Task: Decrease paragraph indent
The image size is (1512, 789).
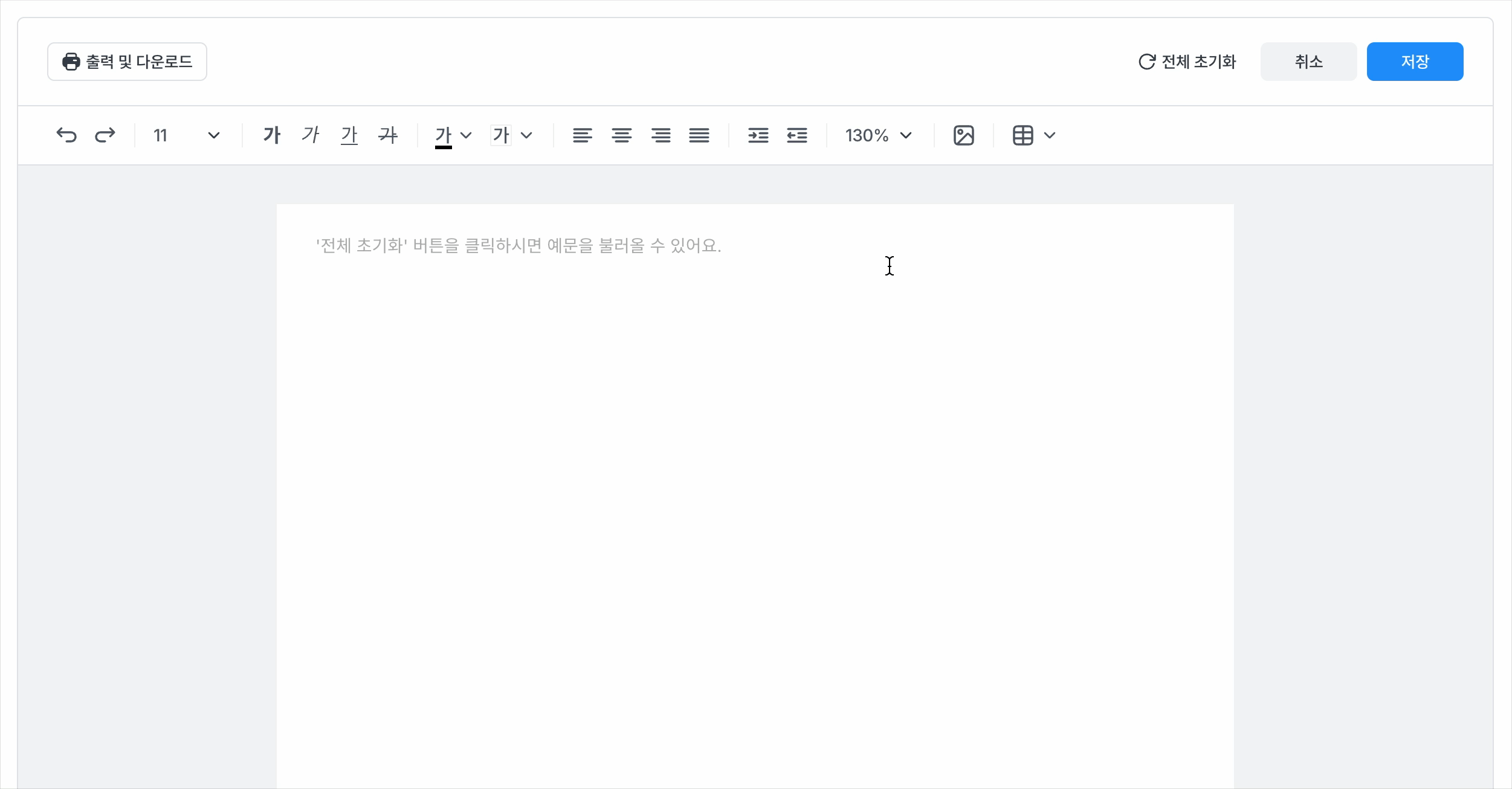Action: (797, 135)
